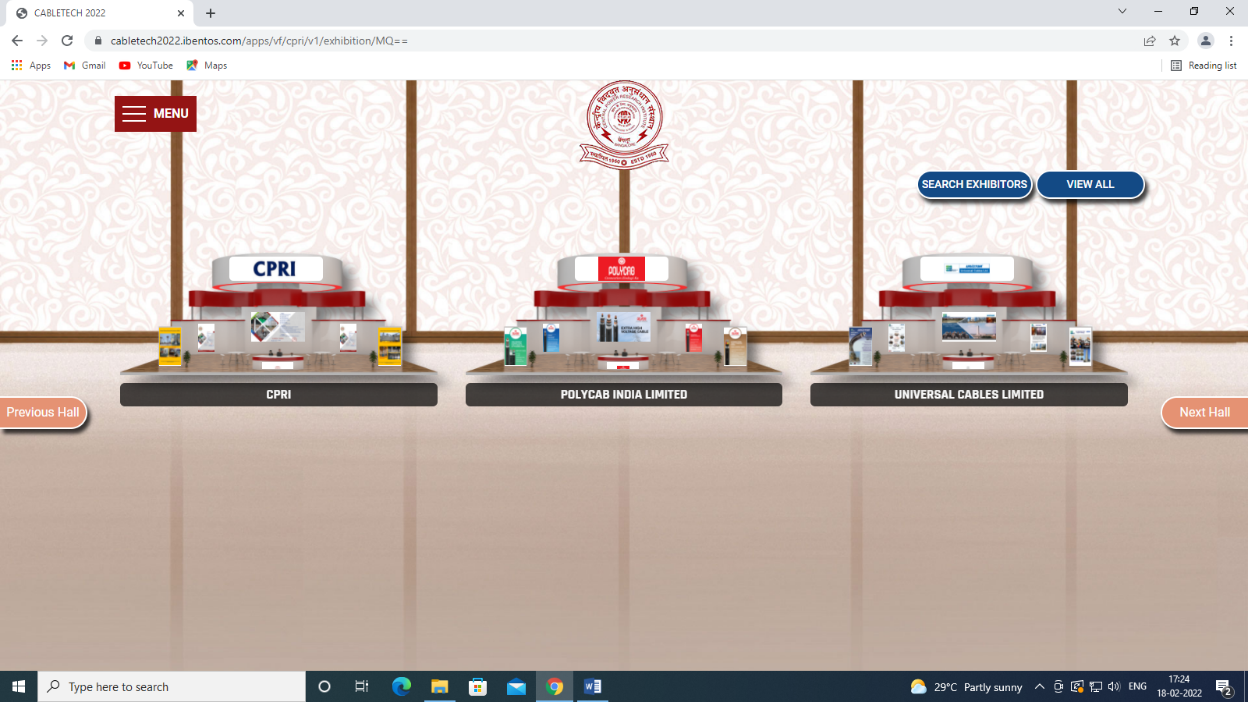Viewport: 1248px width, 702px height.
Task: Open Chrome's Reading list
Action: [x=1204, y=66]
